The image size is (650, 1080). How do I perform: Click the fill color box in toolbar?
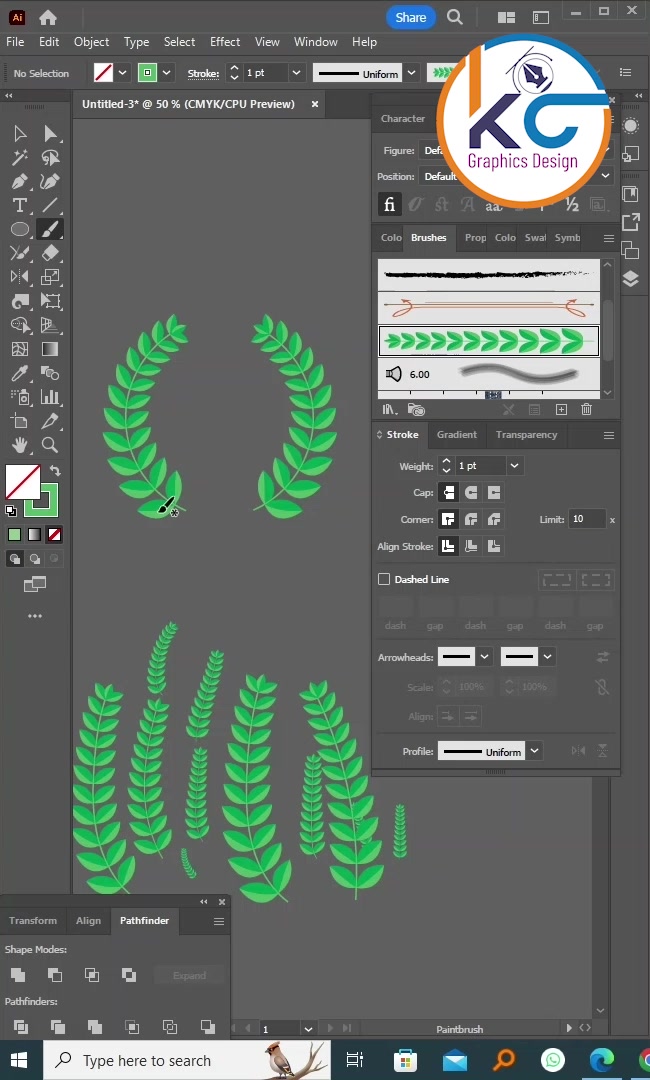[x=23, y=482]
